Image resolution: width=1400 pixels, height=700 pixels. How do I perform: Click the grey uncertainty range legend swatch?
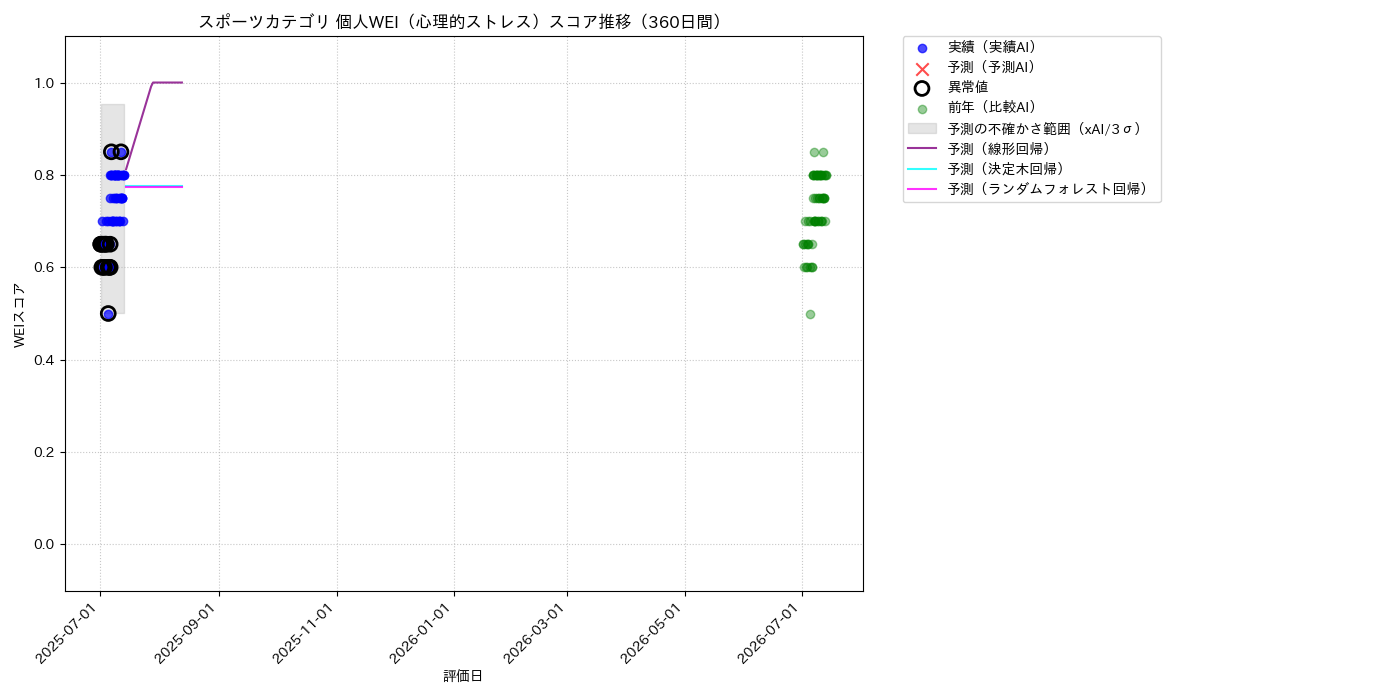pyautogui.click(x=922, y=129)
